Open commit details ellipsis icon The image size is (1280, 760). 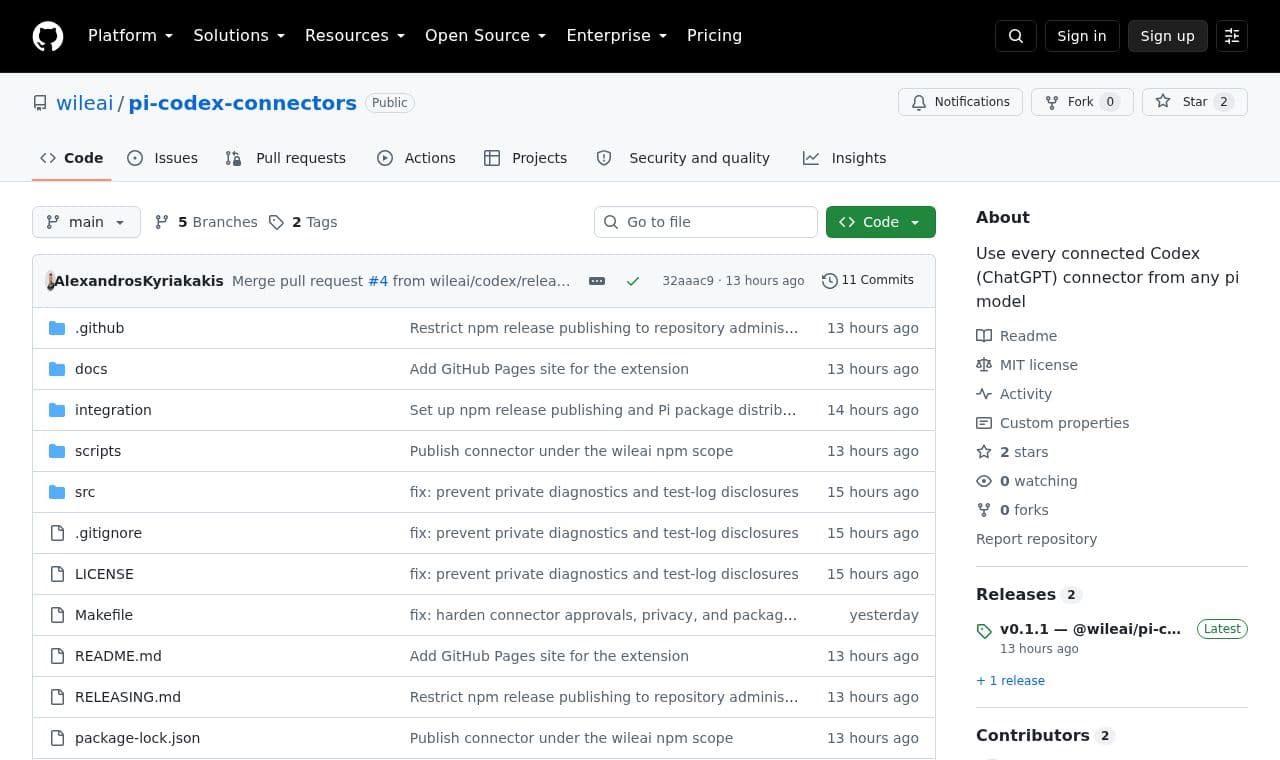click(597, 281)
